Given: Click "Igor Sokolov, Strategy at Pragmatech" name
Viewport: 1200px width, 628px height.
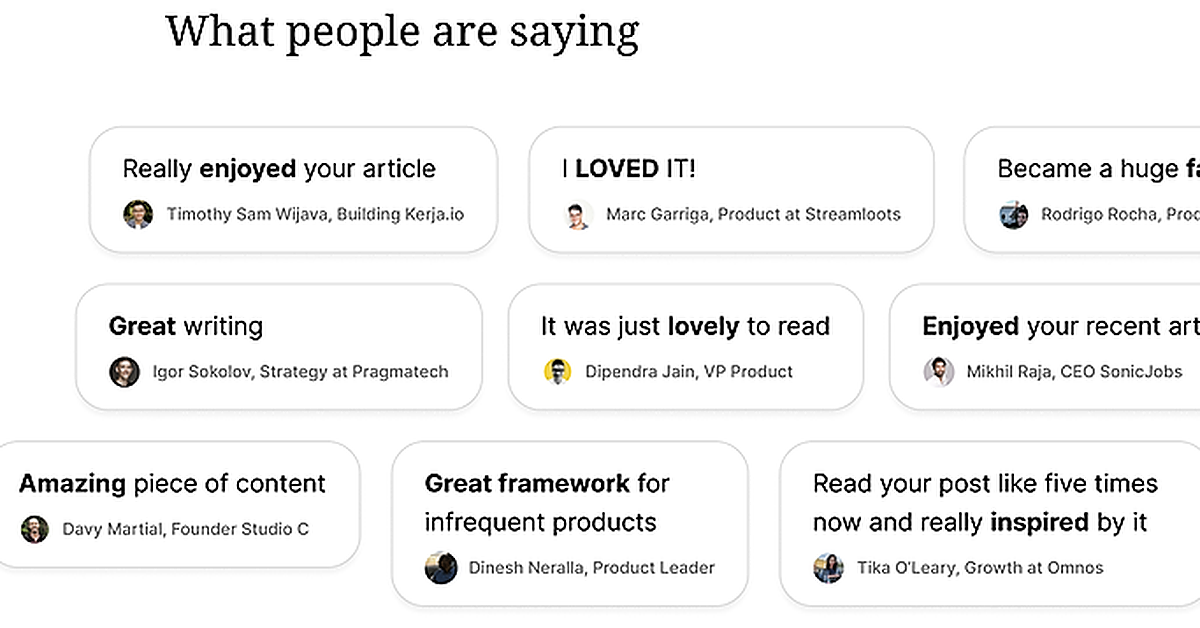Looking at the screenshot, I should 300,372.
